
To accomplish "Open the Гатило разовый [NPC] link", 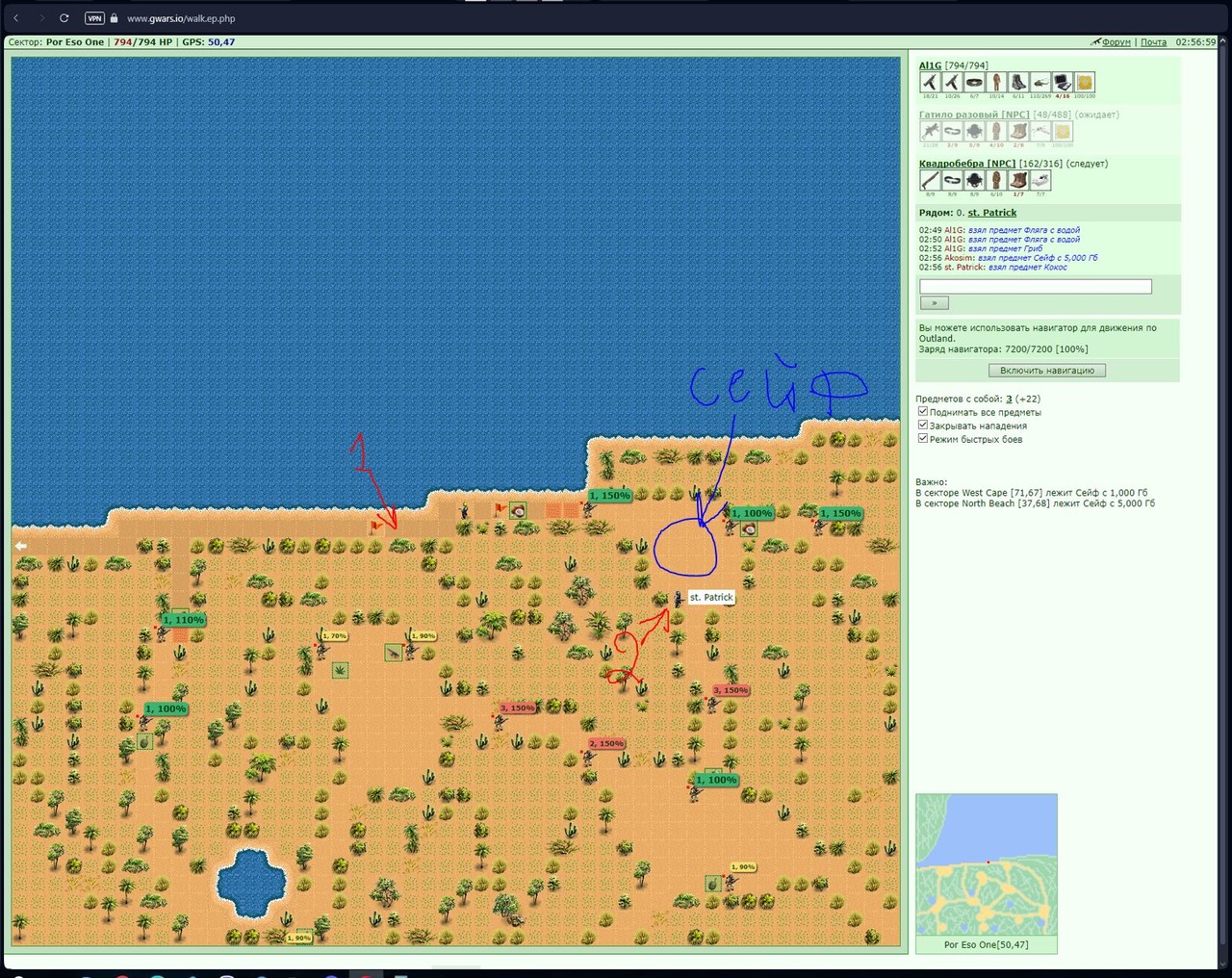I will (x=974, y=115).
